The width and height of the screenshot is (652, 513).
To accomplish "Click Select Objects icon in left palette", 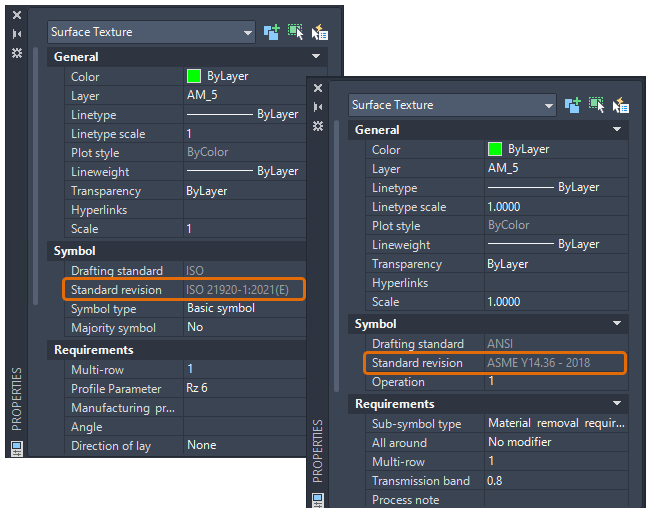I will pos(296,32).
